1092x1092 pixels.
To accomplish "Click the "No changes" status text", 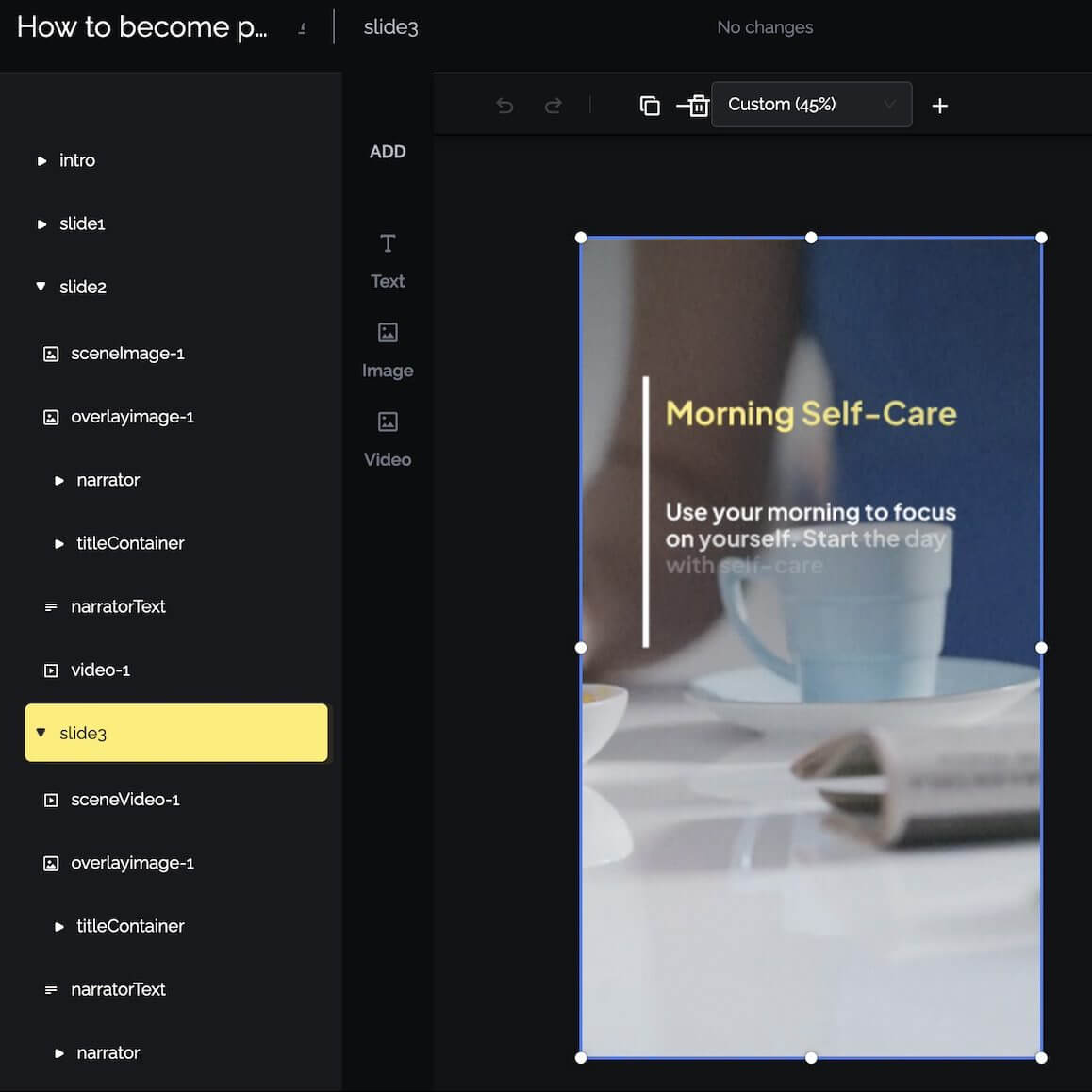I will [765, 27].
